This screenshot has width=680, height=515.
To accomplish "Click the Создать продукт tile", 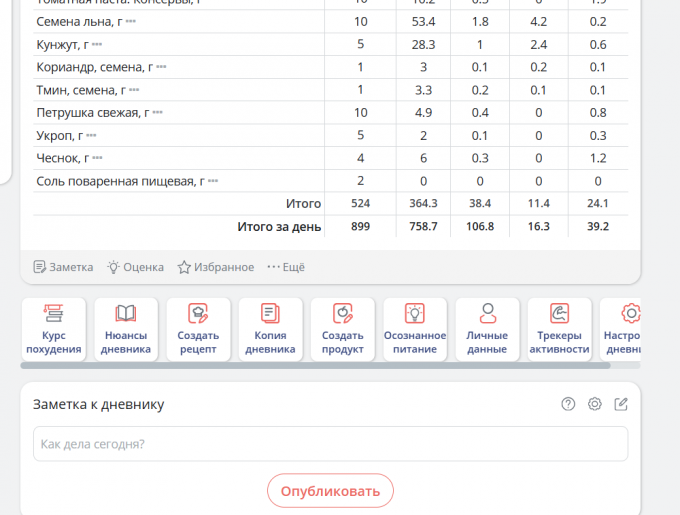I will [x=343, y=329].
